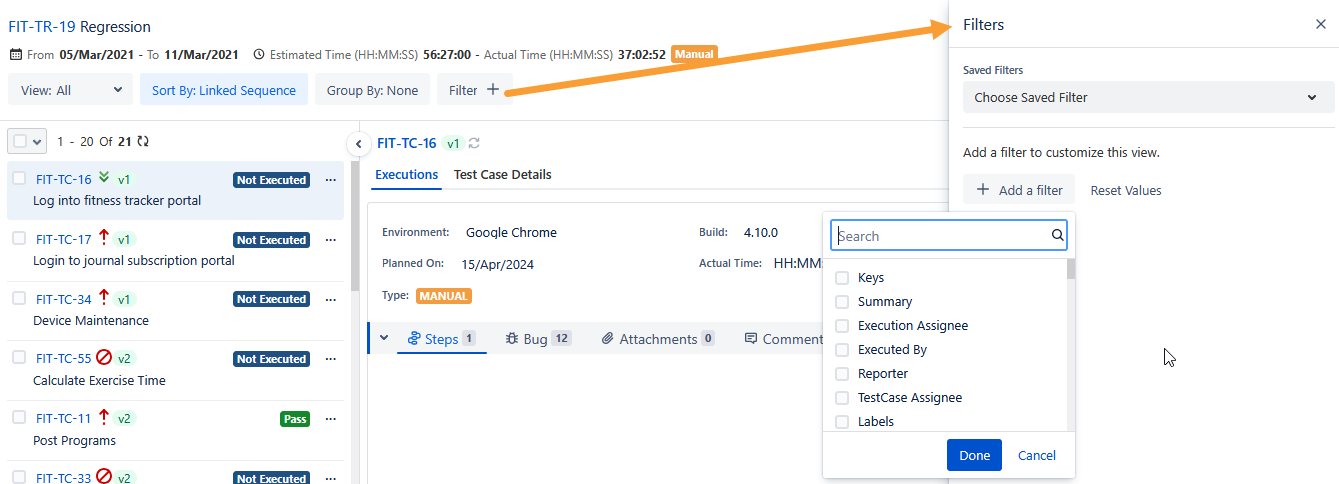The image size is (1339, 484).
Task: Close the Filters panel
Action: 1320,25
